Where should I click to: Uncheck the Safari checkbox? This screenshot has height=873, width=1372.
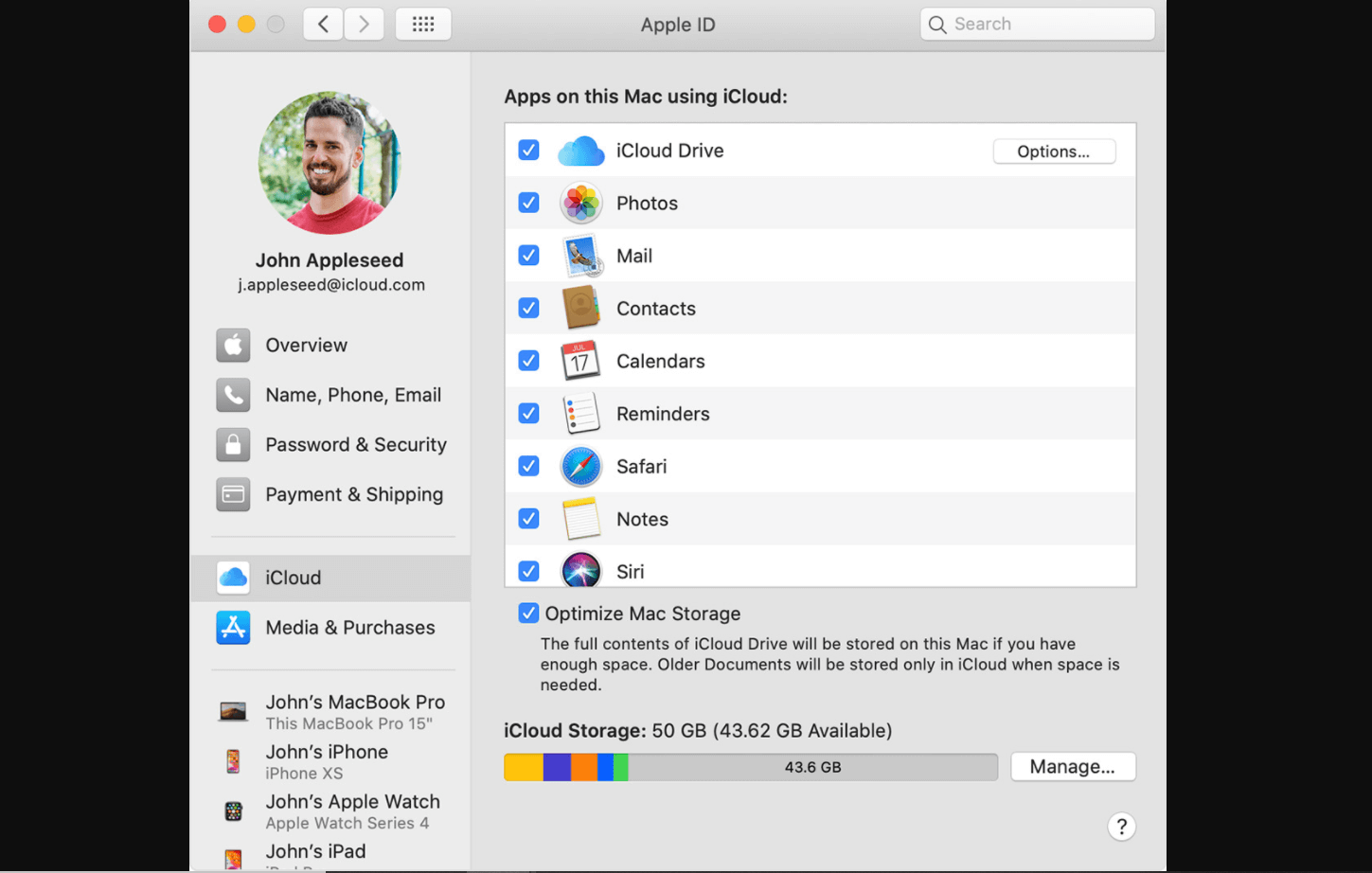(529, 466)
